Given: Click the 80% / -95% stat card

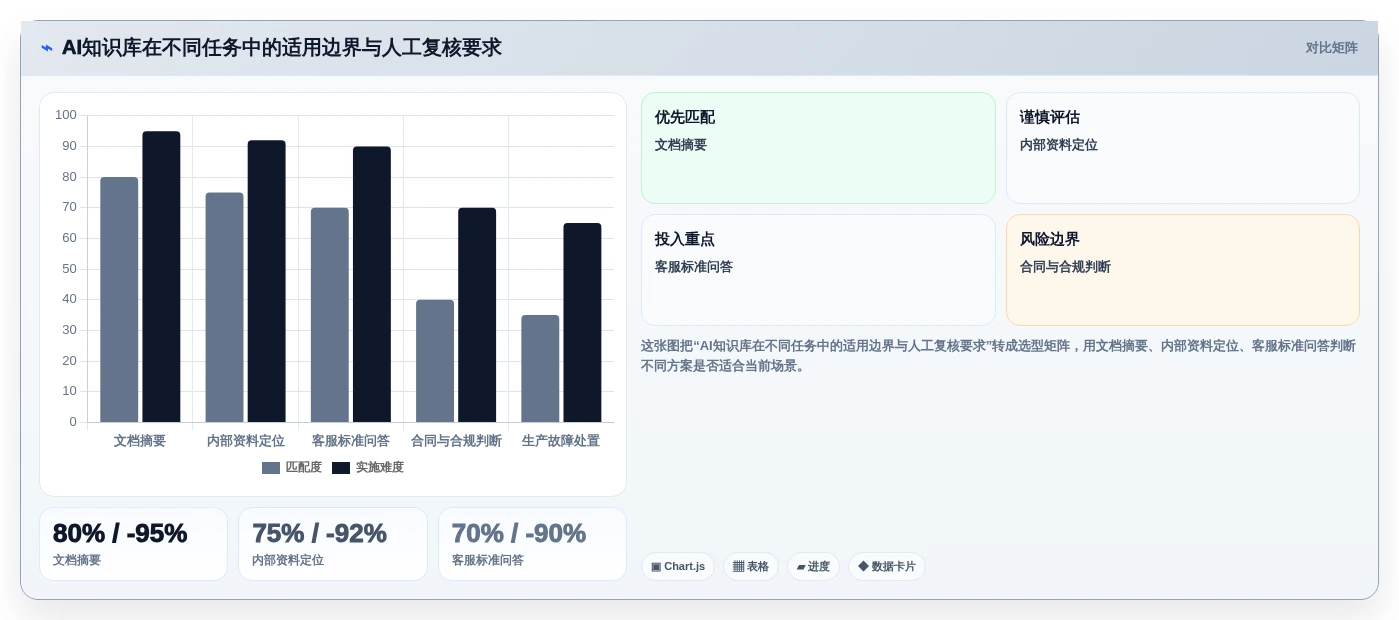Looking at the screenshot, I should (133, 544).
